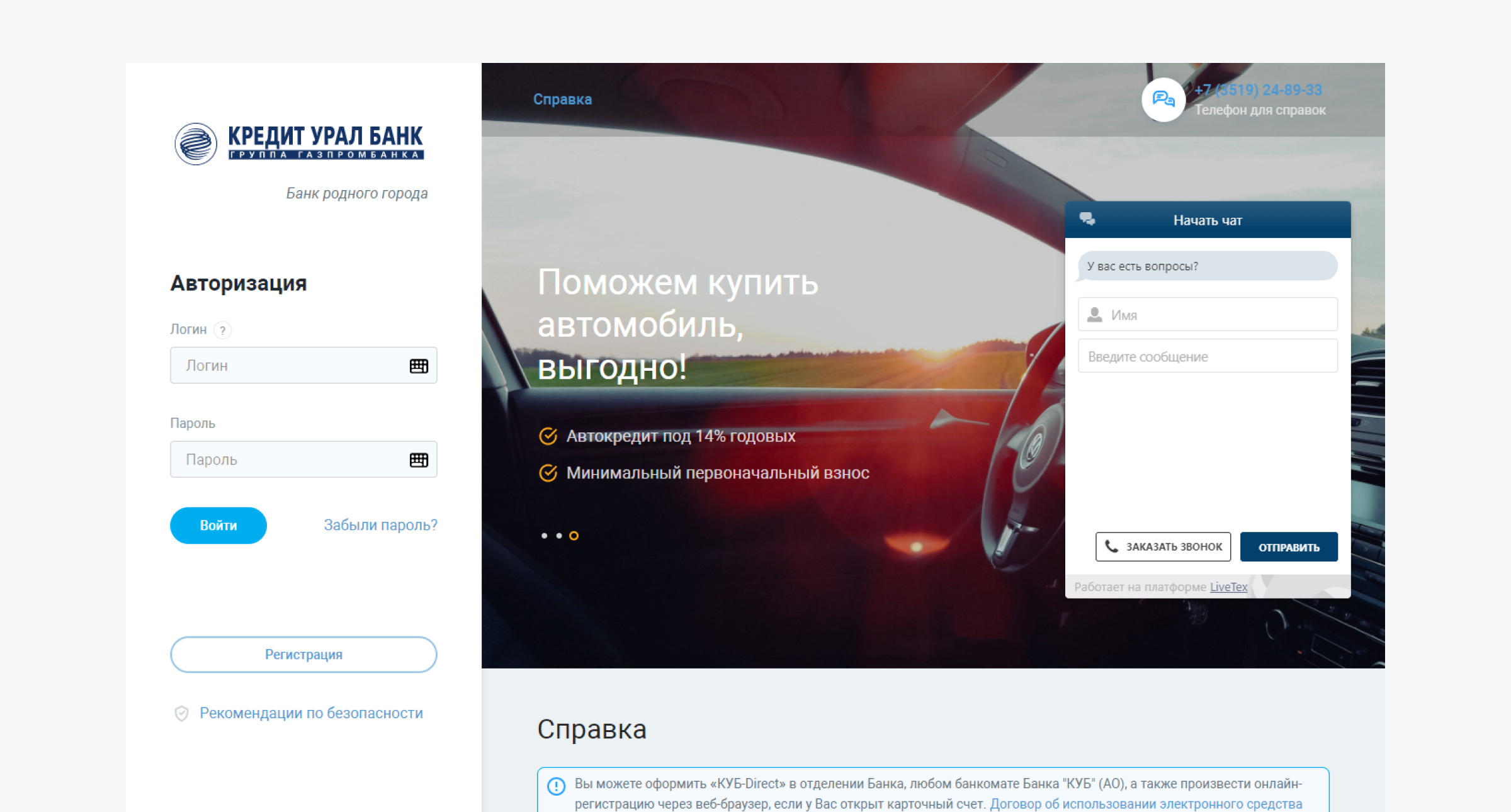
Task: Click the Телефон для справок caption
Action: 1260,110
